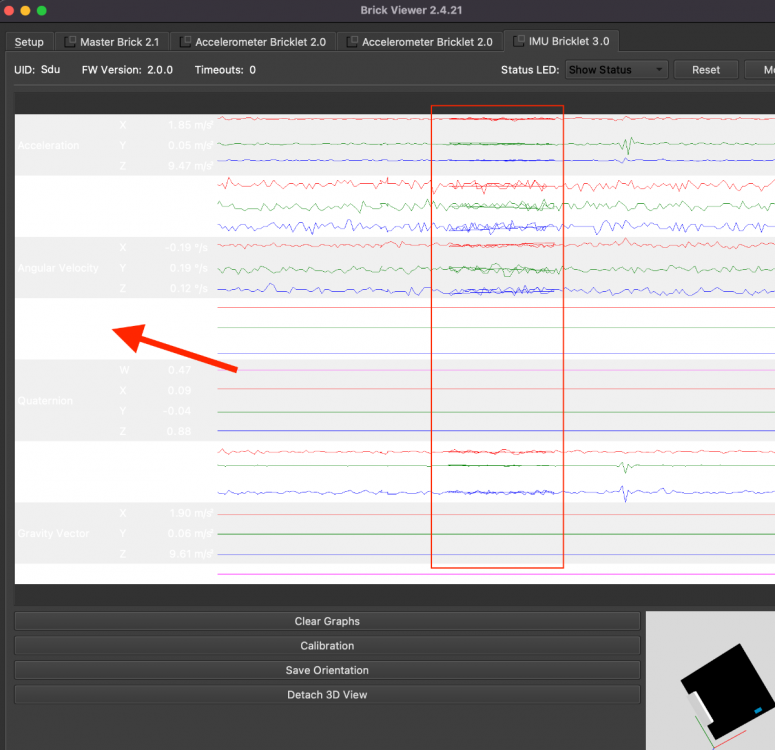
Task: Minimize the window with the yellow button
Action: tap(26, 10)
